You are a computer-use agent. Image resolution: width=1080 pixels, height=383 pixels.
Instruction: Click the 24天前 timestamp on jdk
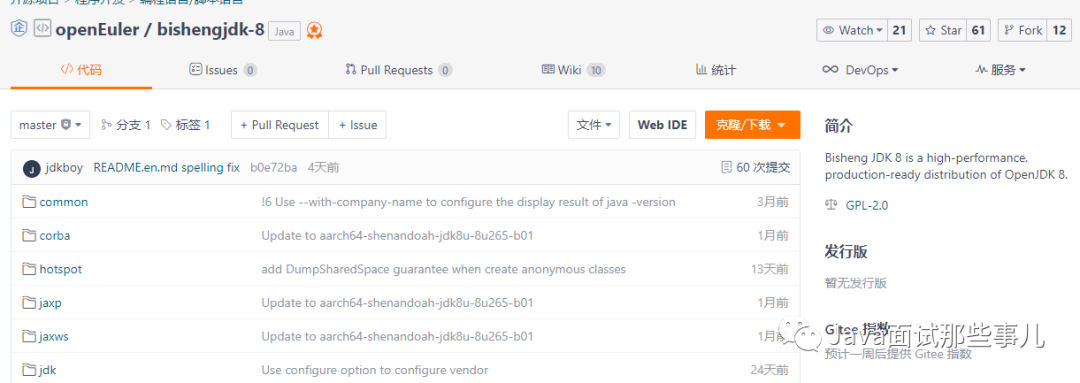pos(770,370)
